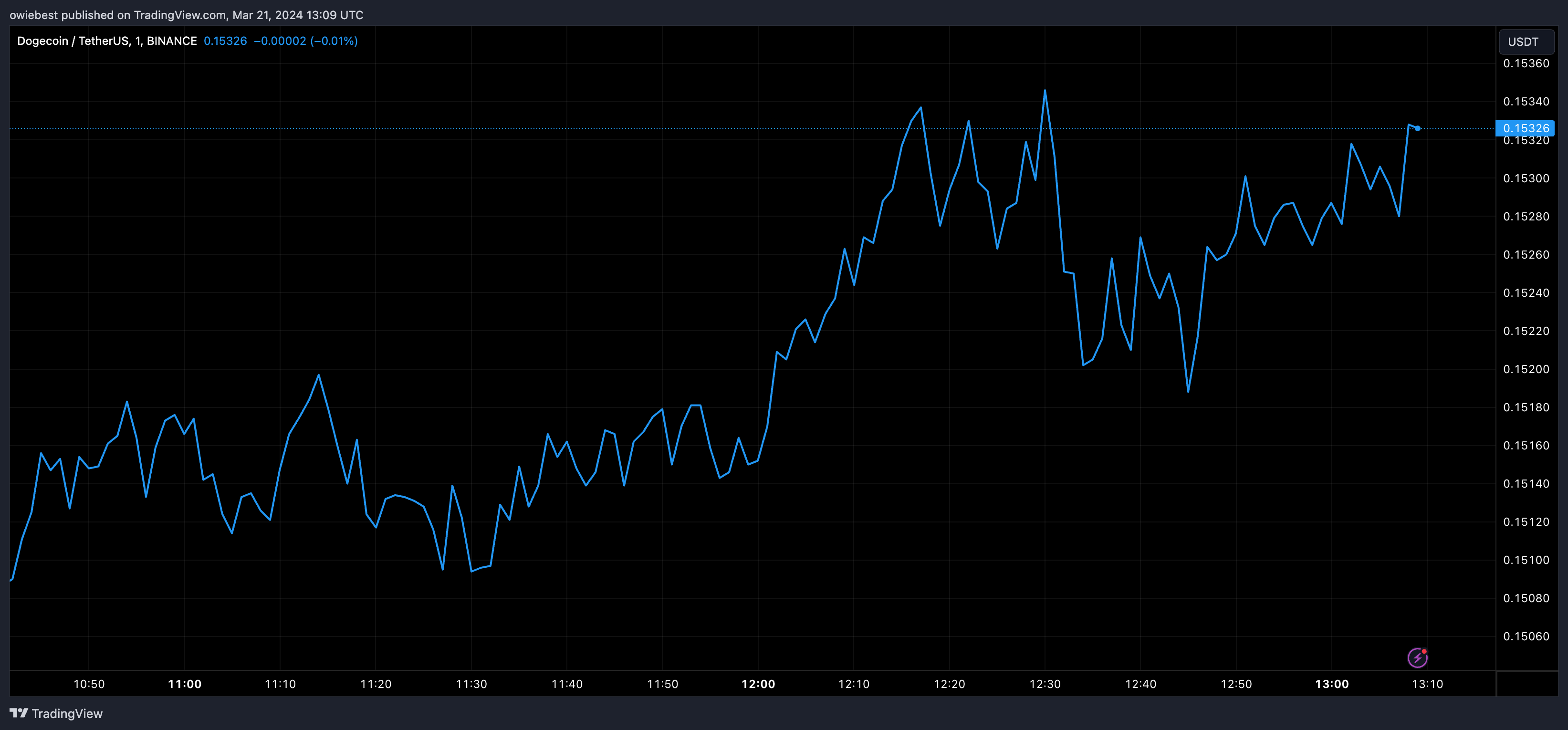Click the purple lightning bolt icon

click(1417, 657)
